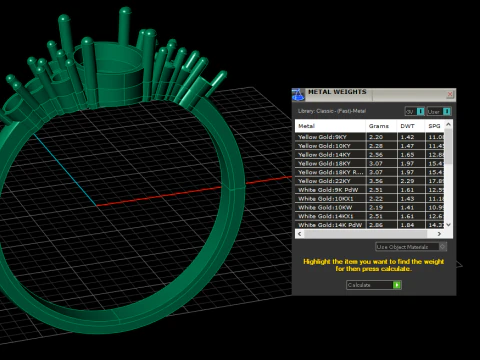Click the horizontal scroll right arrow
This screenshot has height=360, width=480.
click(x=439, y=234)
